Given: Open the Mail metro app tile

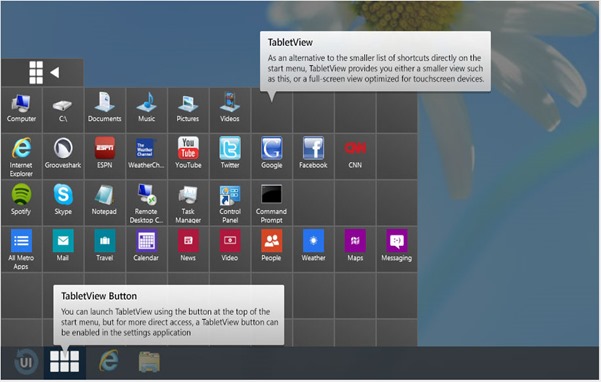Looking at the screenshot, I should click(x=63, y=249).
